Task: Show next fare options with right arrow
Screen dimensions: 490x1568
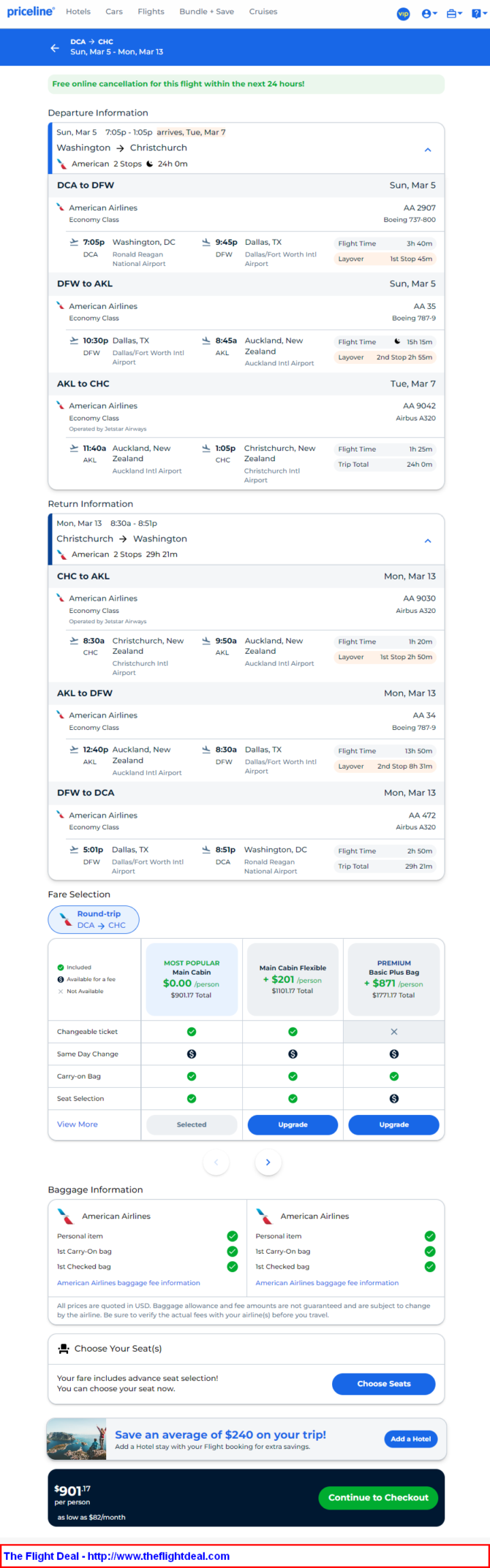Action: coord(268,1162)
